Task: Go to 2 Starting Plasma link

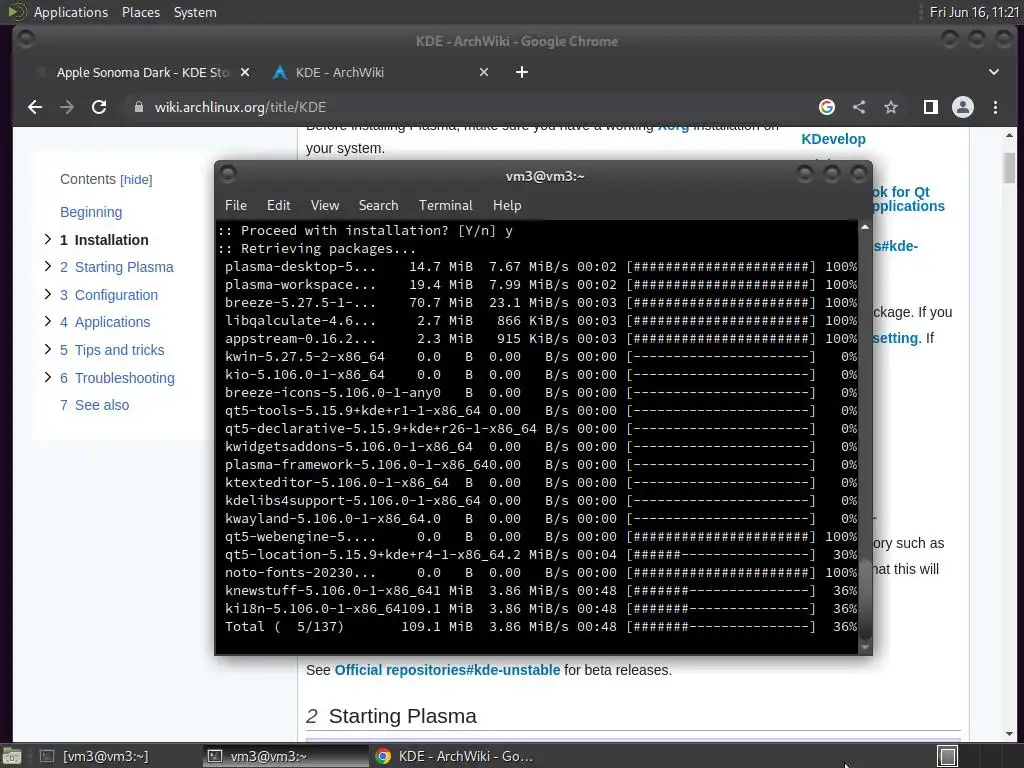Action: (116, 267)
